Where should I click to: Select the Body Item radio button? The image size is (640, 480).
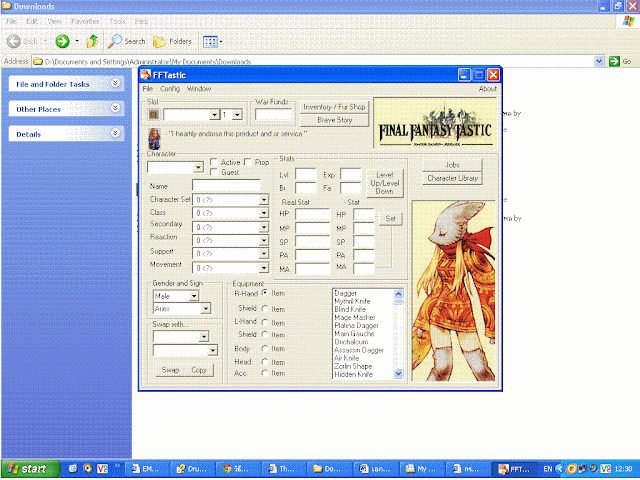pos(265,349)
